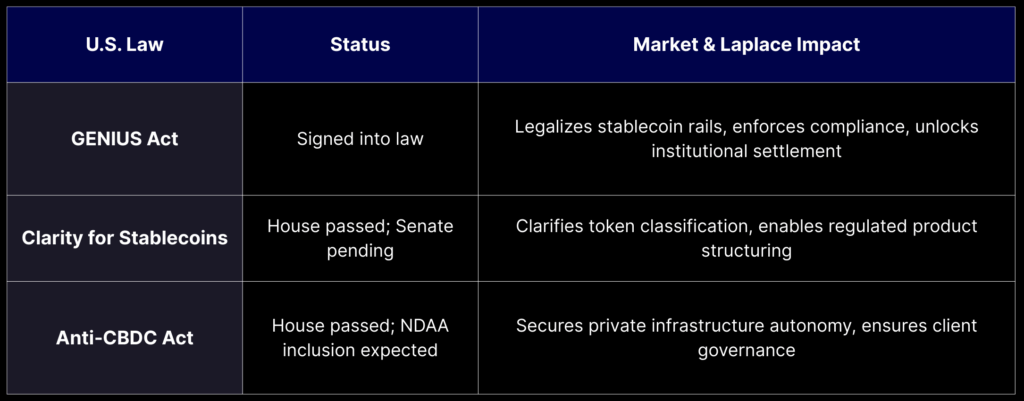The height and width of the screenshot is (401, 1024).
Task: Click the U.S. Law column header
Action: [x=125, y=44]
